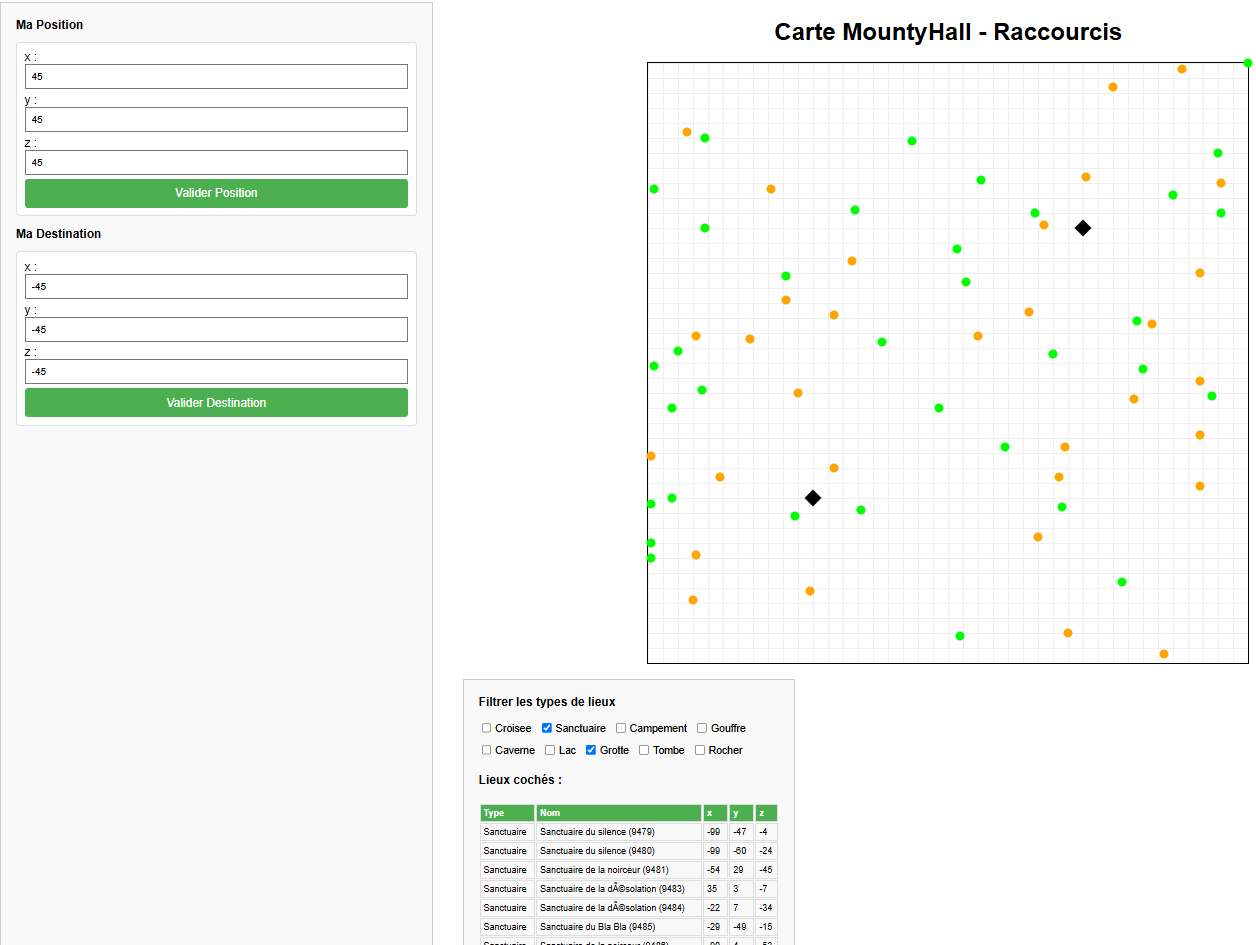Select the row 'Sanctuaire du silence (9479)'
The height and width of the screenshot is (945, 1256).
tap(628, 832)
